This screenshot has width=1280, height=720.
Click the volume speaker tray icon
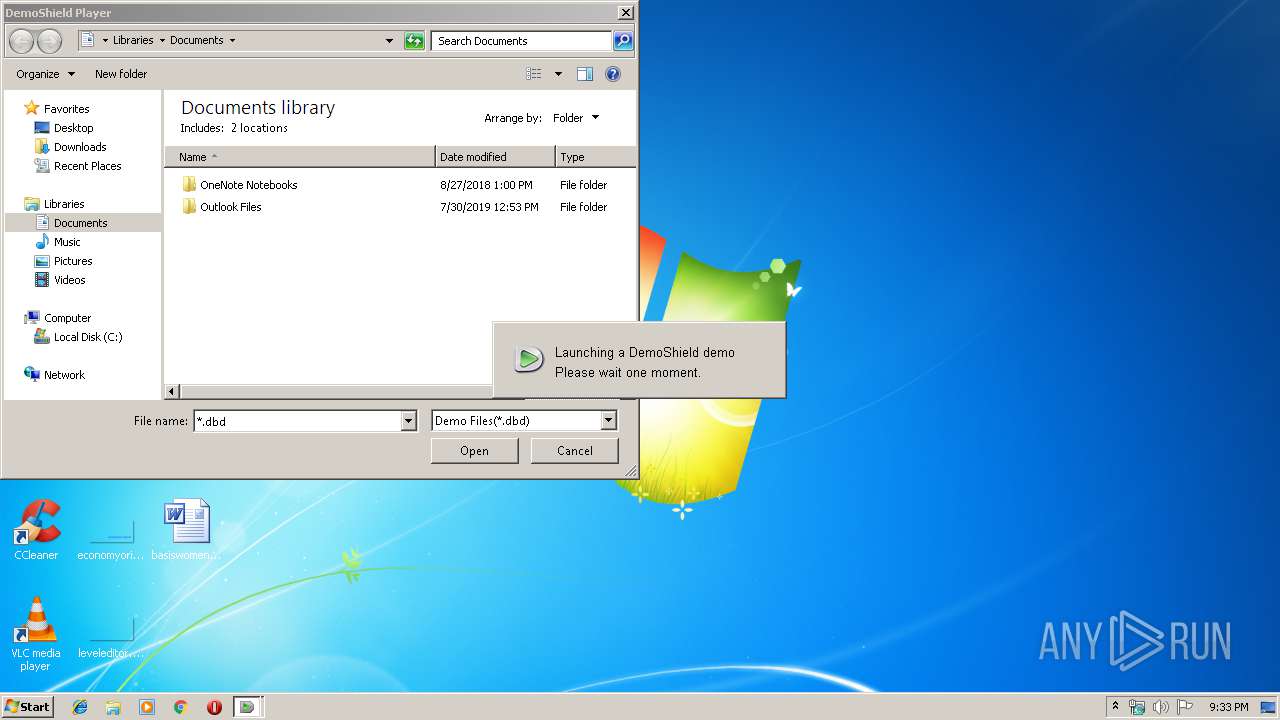[1160, 707]
